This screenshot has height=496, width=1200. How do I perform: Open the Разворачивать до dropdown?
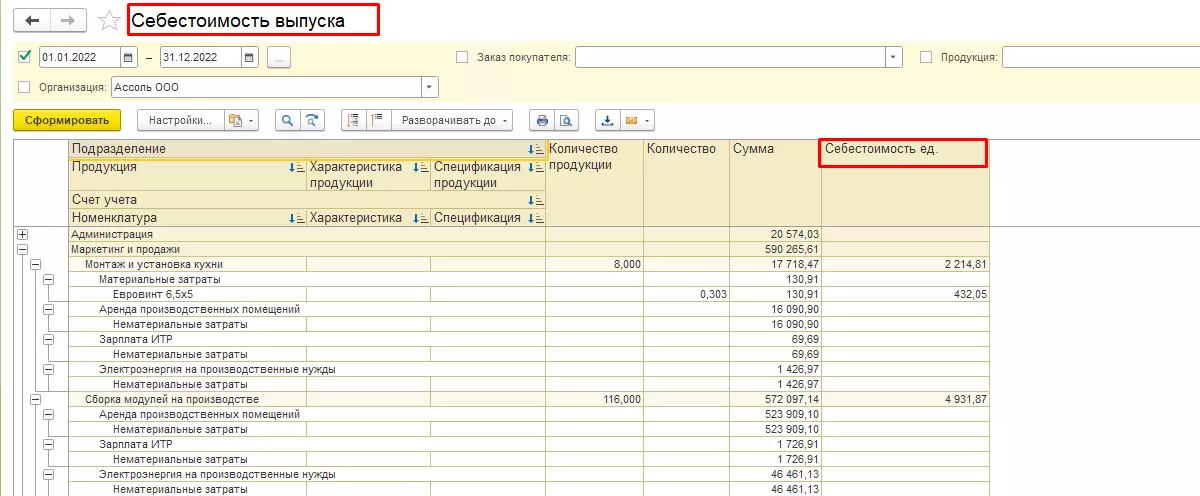pos(450,120)
